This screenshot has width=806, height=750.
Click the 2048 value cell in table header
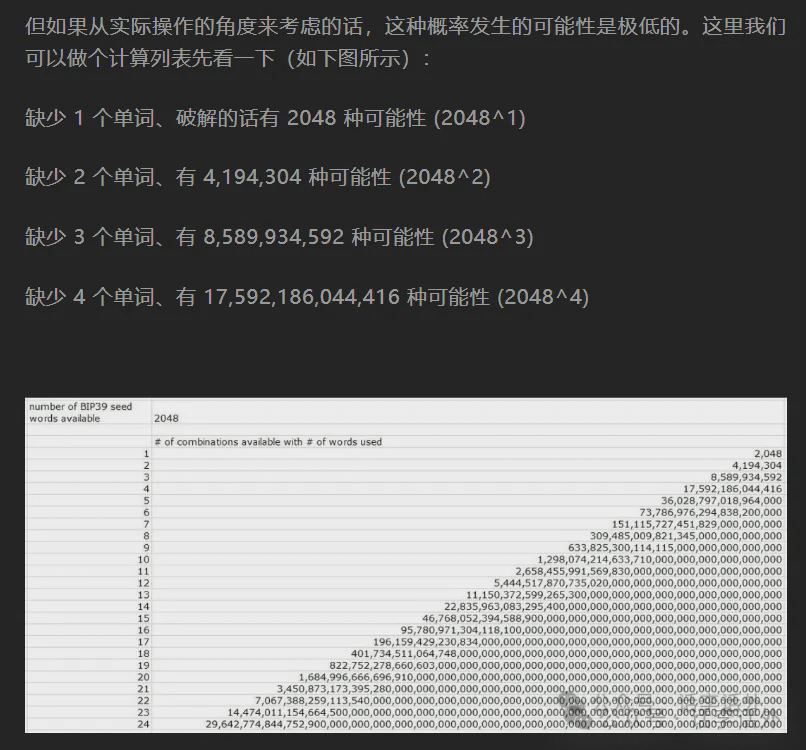tap(166, 419)
